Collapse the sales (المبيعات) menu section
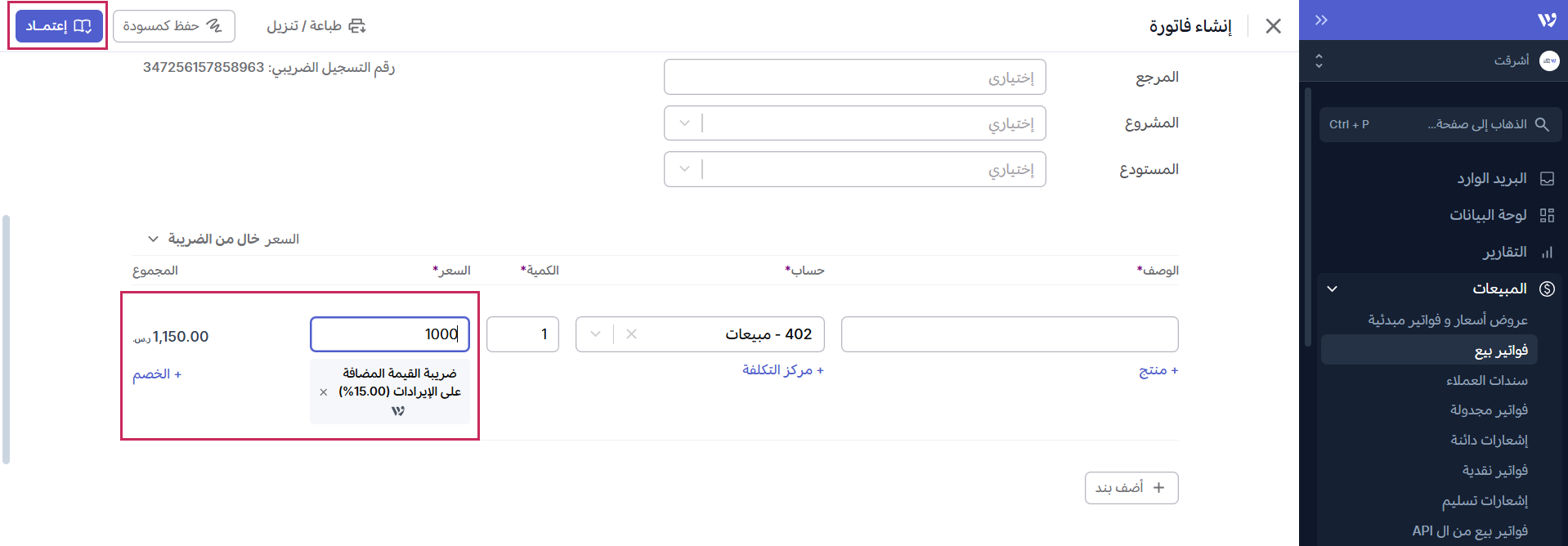 coord(1332,289)
